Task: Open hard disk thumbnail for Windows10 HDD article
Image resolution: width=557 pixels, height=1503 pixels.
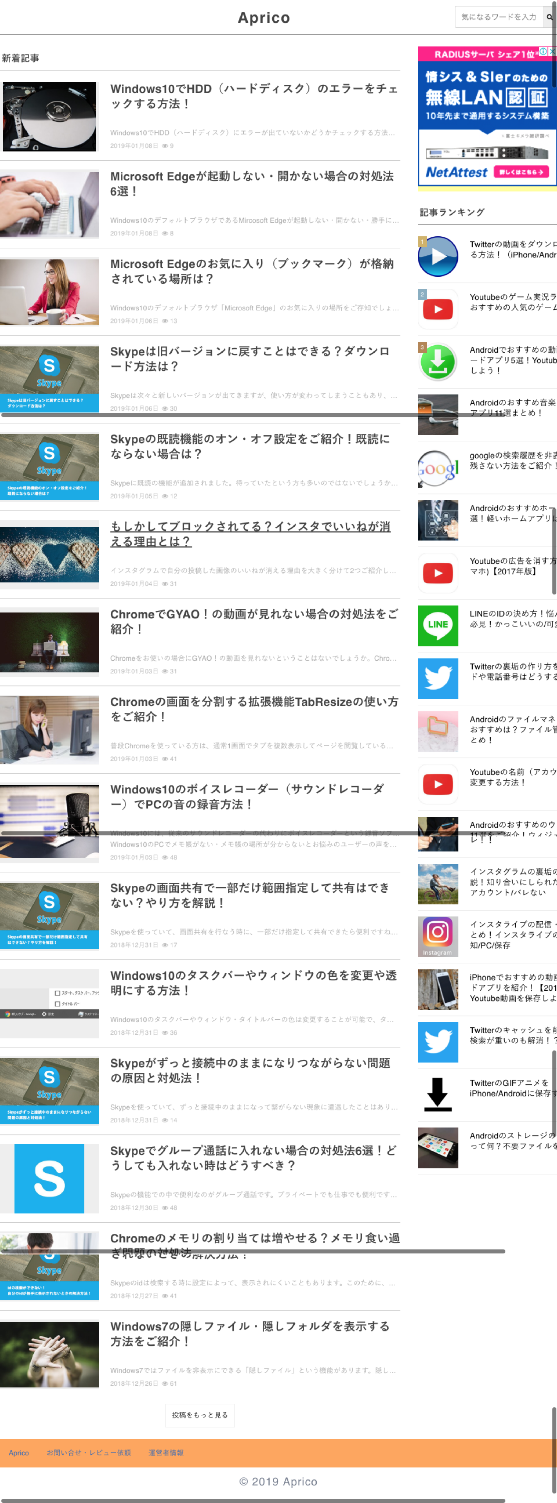Action: click(x=49, y=117)
